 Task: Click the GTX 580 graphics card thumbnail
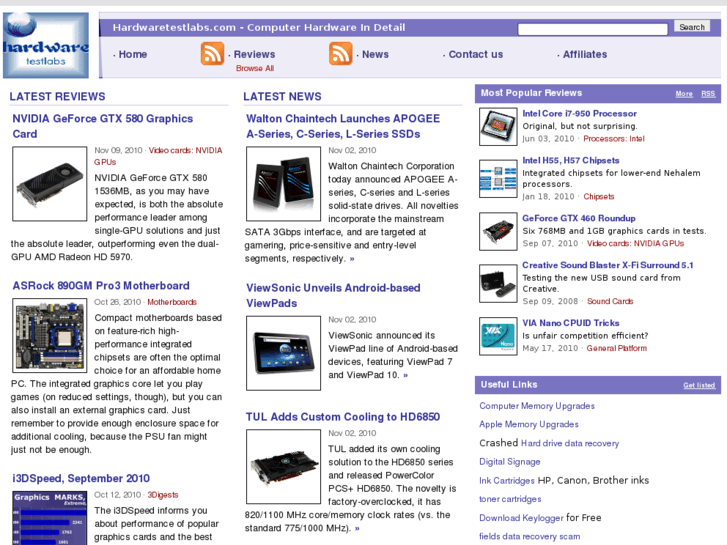50,184
